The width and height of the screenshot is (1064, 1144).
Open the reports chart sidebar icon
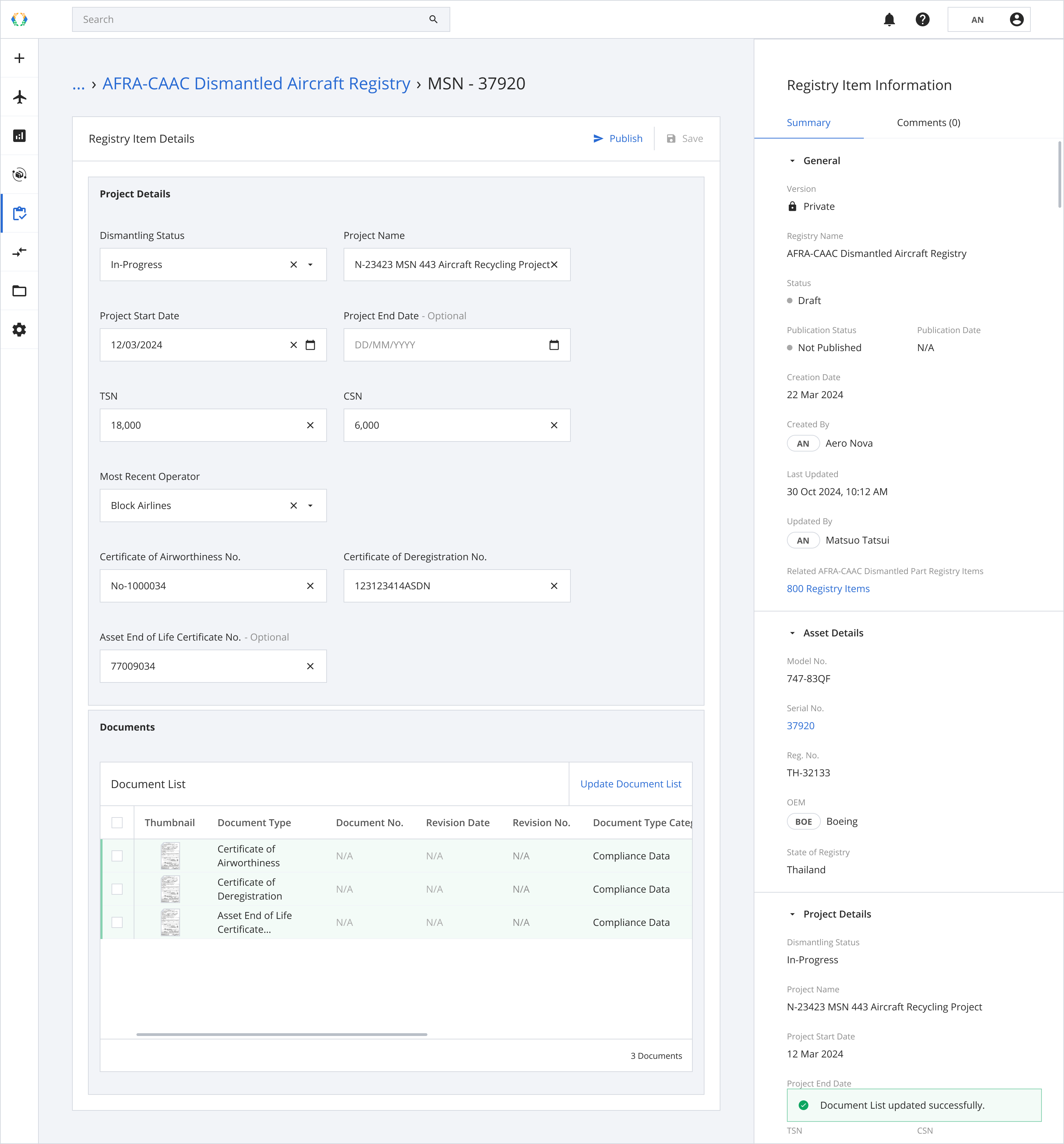pyautogui.click(x=20, y=136)
